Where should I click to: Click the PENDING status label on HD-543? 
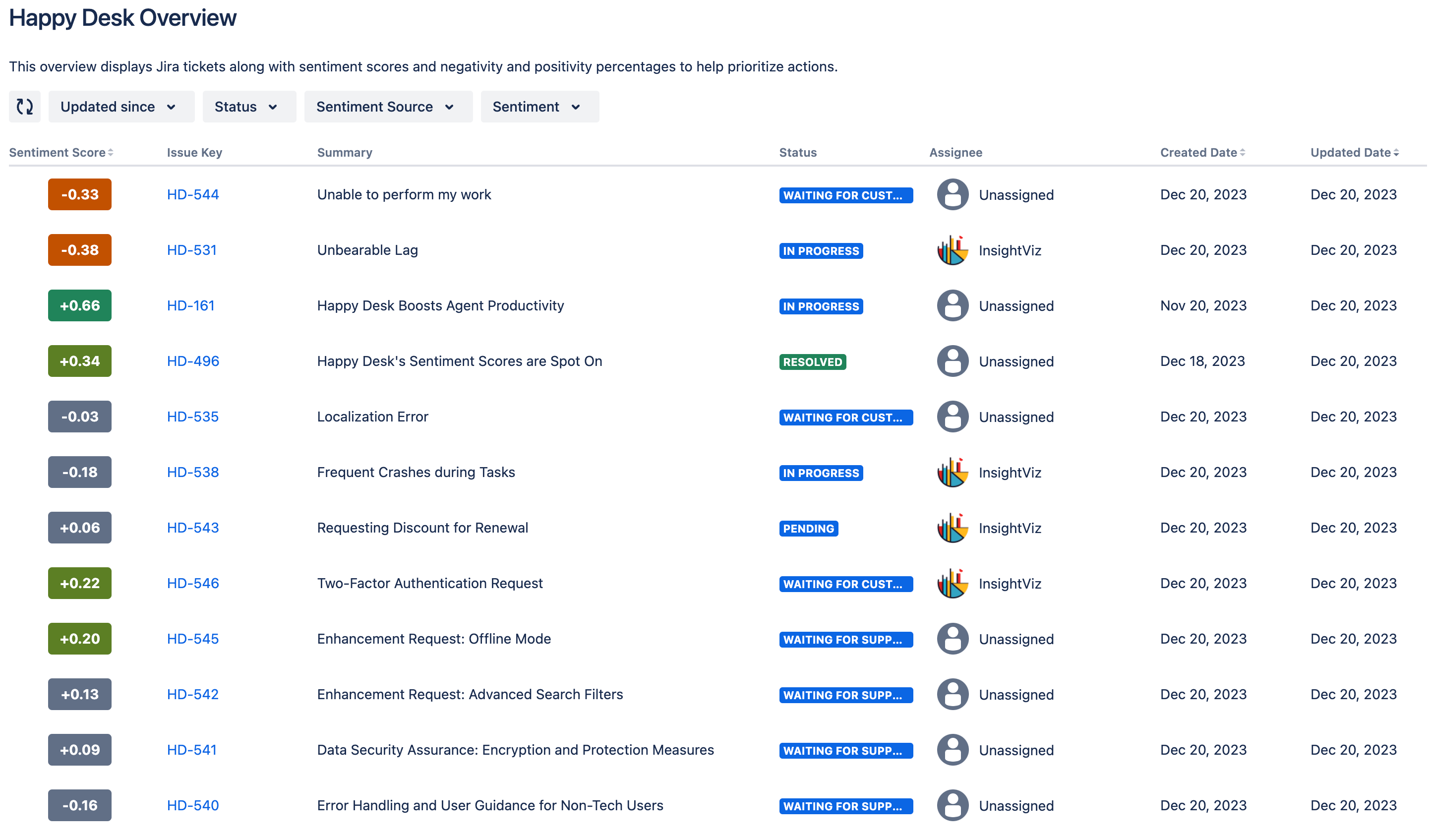(808, 529)
